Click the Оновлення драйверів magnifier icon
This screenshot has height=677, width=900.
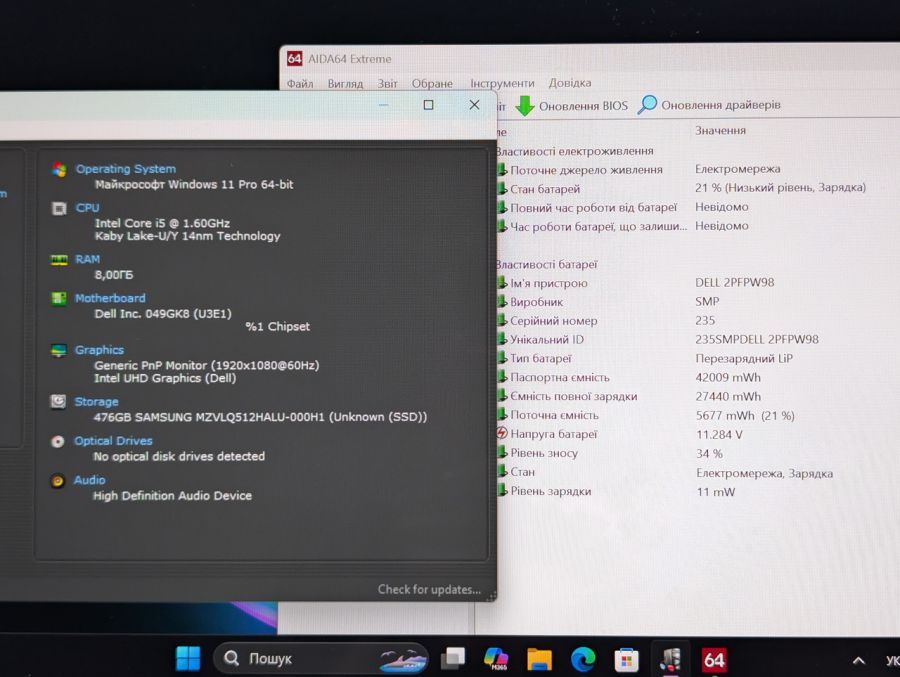(647, 105)
